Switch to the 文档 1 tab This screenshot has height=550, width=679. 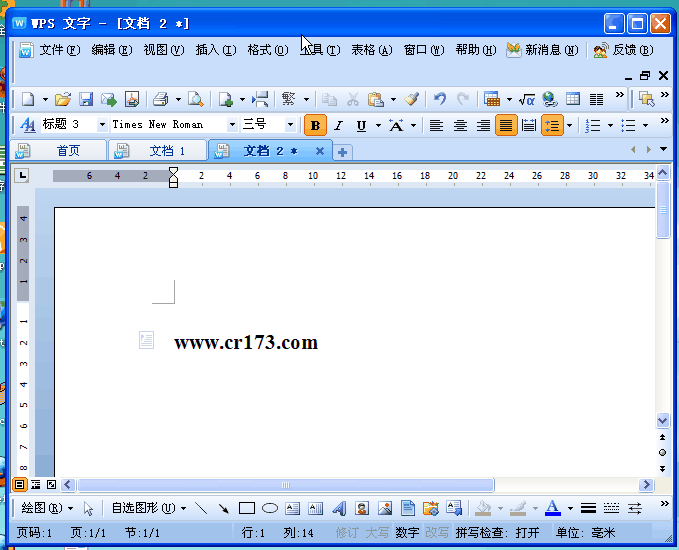[158, 151]
